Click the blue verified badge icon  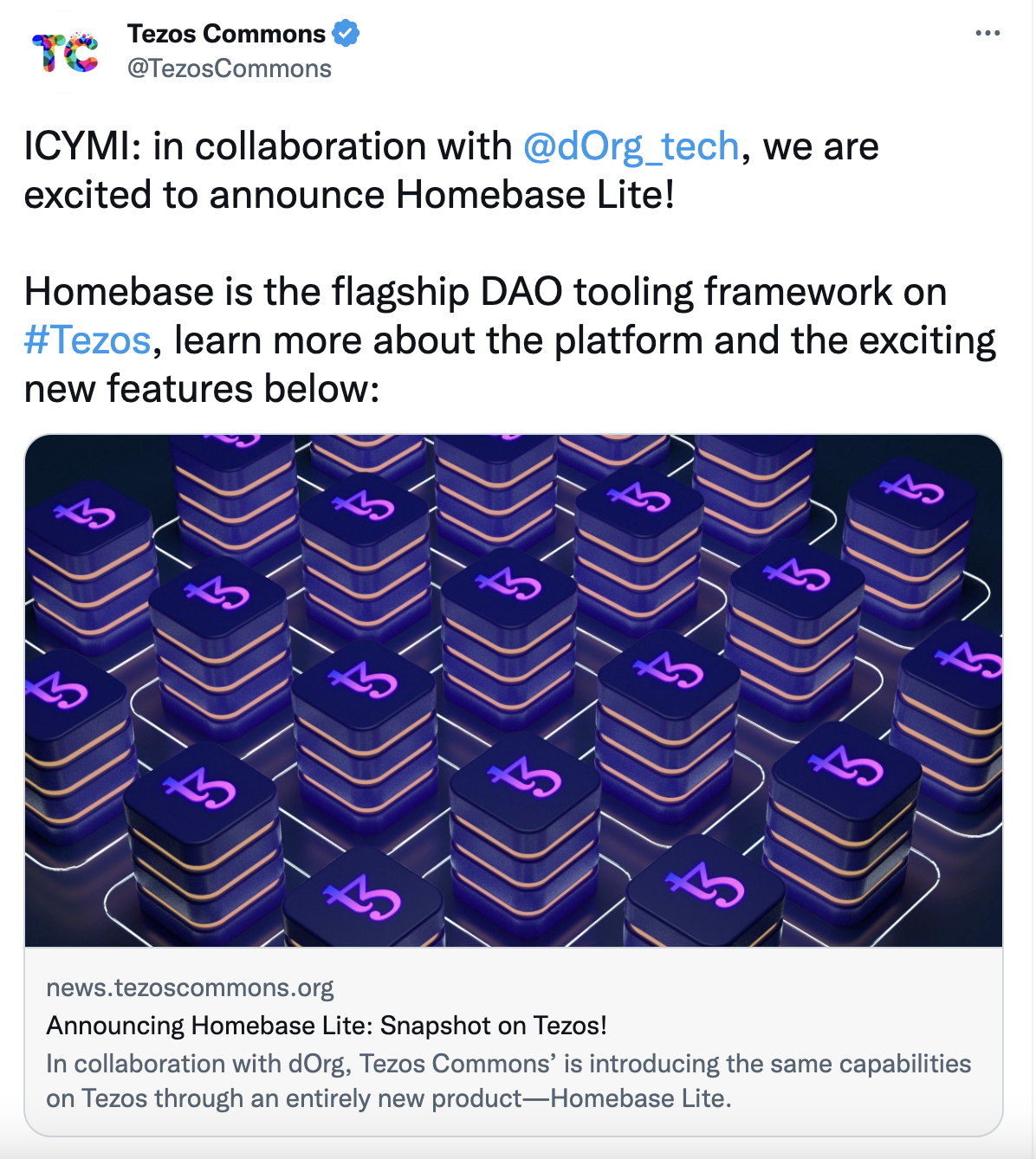click(344, 34)
